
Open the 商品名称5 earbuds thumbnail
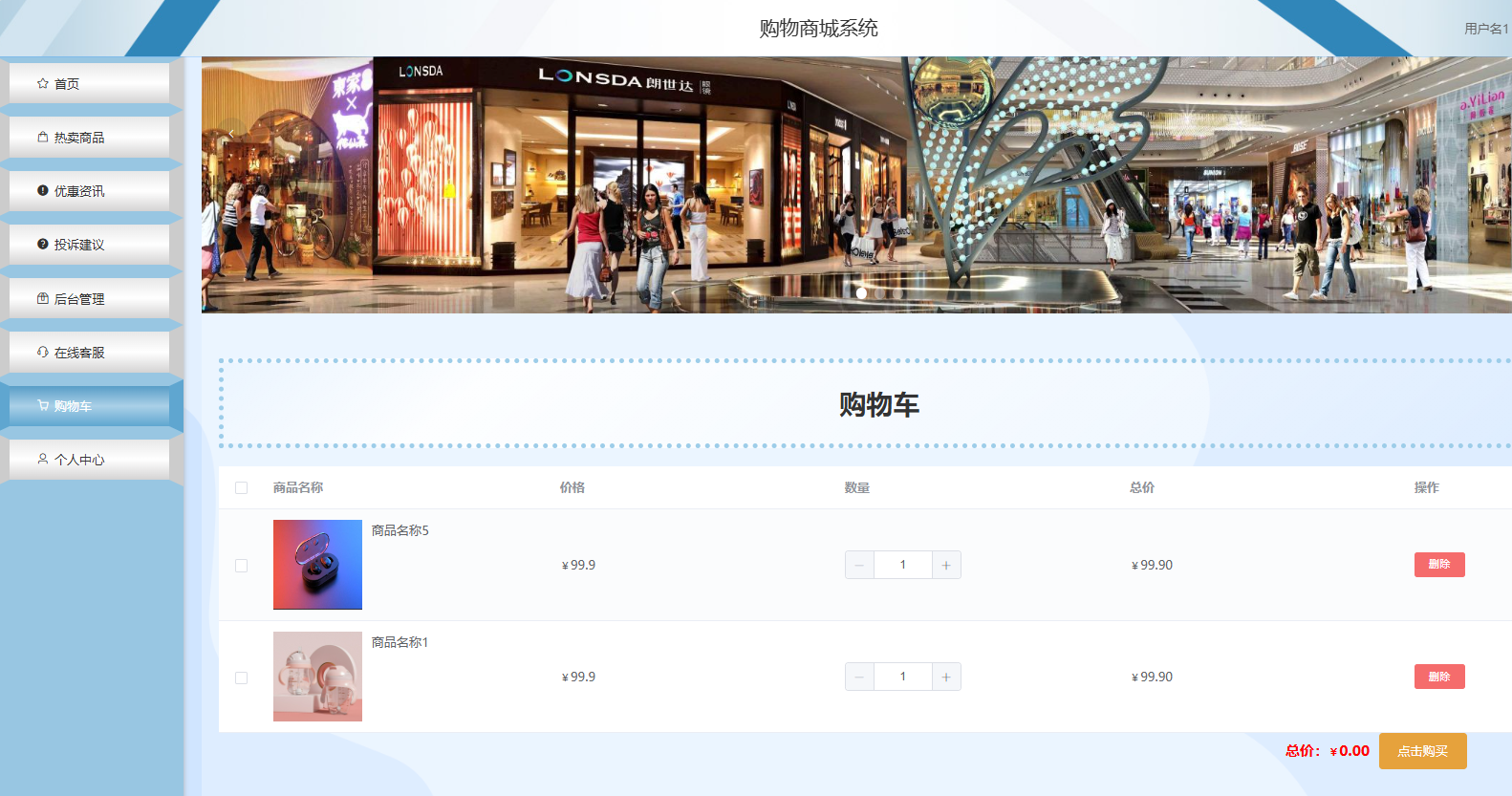point(317,565)
